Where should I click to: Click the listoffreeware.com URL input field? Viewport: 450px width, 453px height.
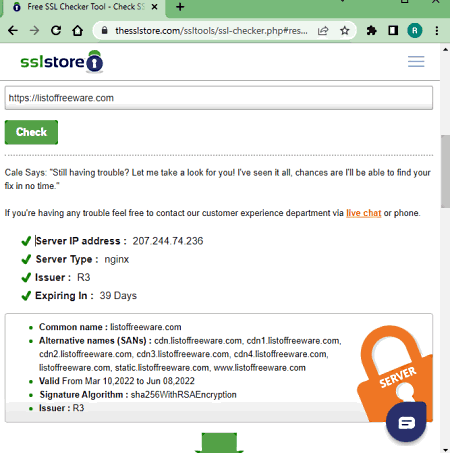[219, 98]
